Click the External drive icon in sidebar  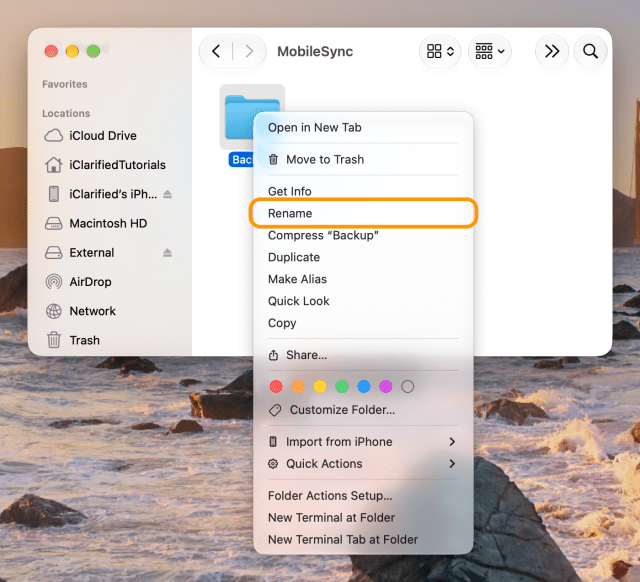(x=53, y=253)
